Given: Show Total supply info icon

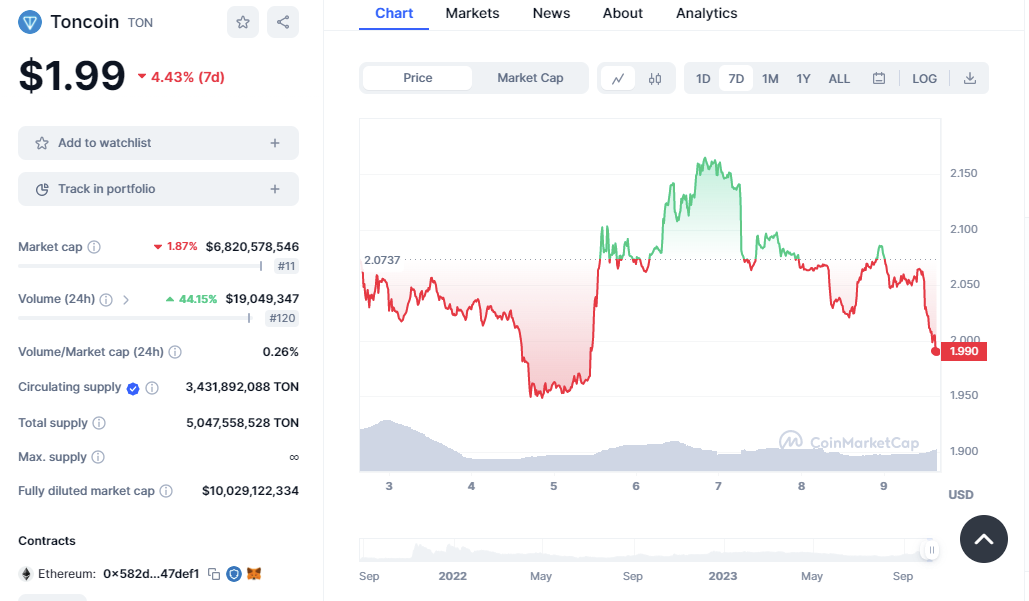Looking at the screenshot, I should click(99, 423).
